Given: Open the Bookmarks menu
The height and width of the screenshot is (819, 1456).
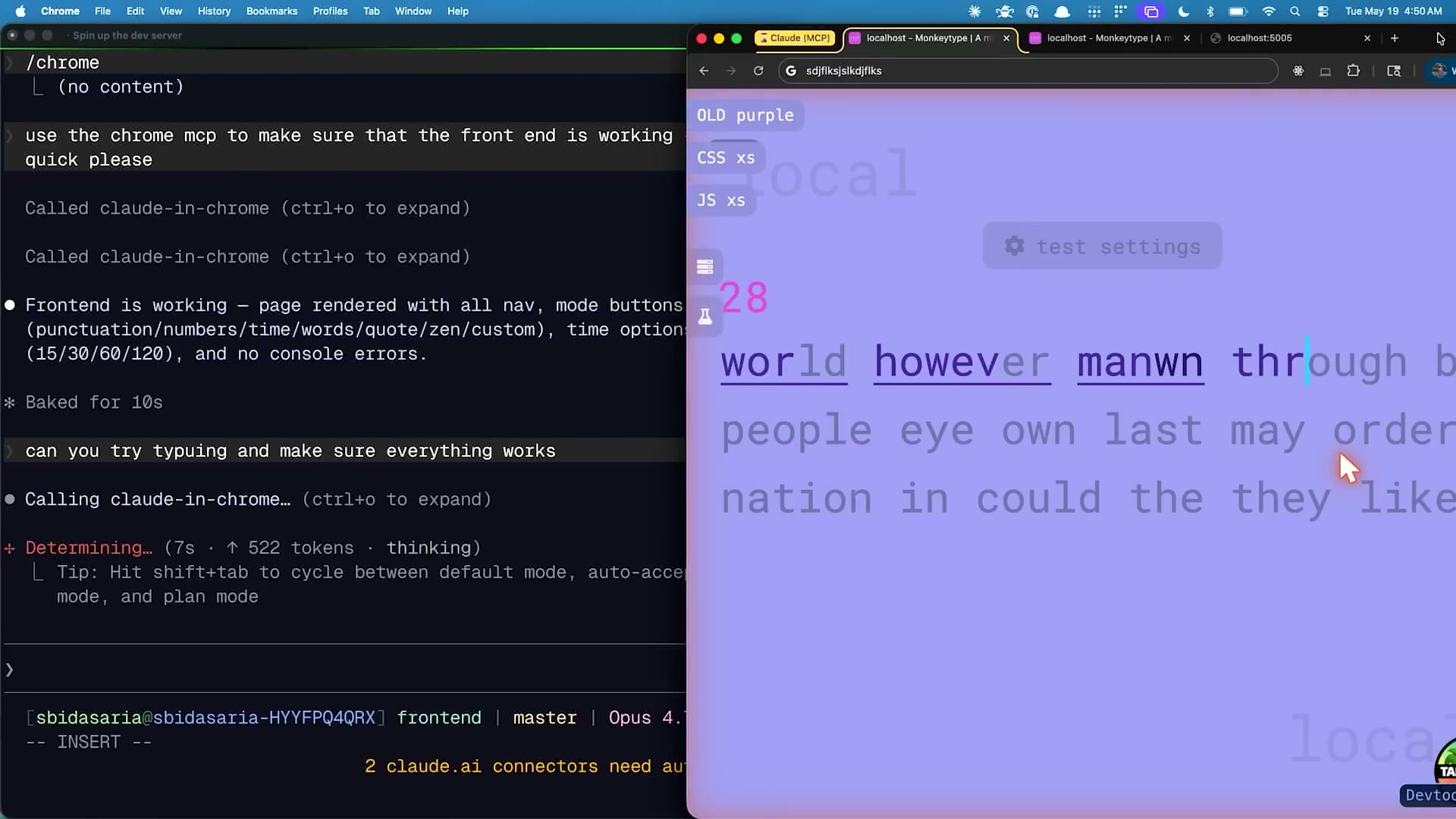Looking at the screenshot, I should coord(271,11).
